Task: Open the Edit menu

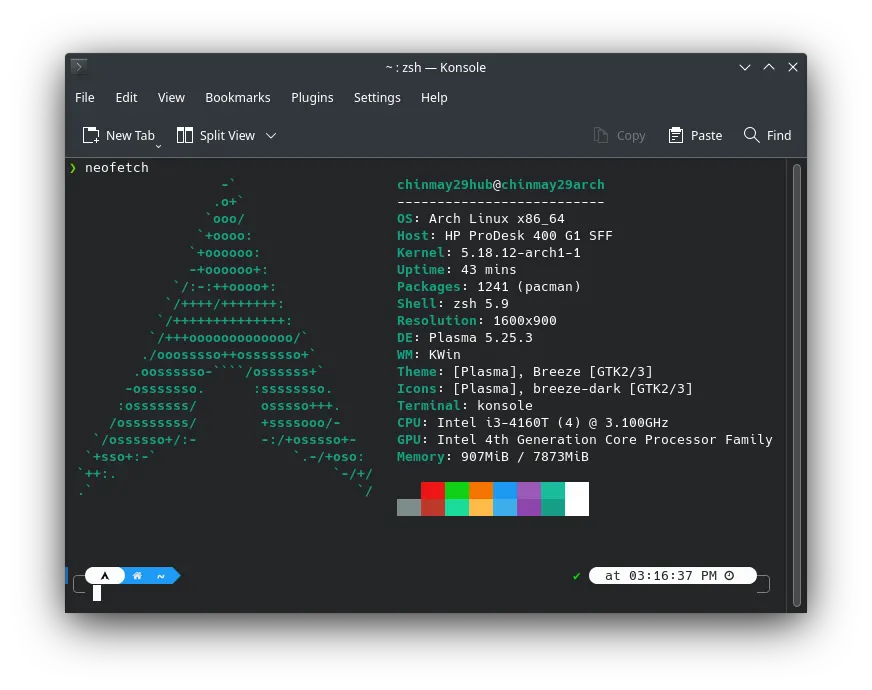Action: (x=126, y=97)
